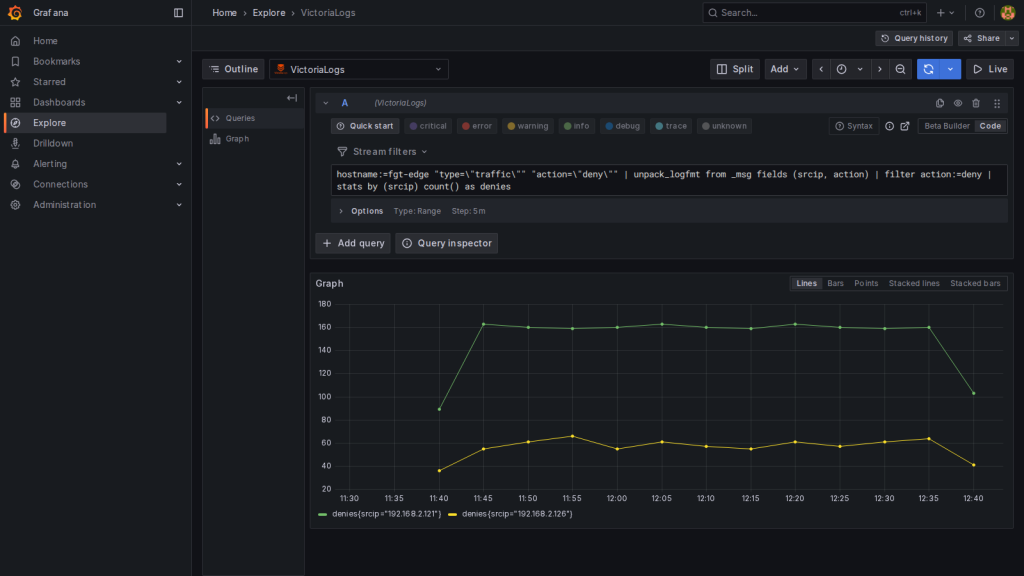The height and width of the screenshot is (576, 1024).
Task: Switch graph style to Bars
Action: click(835, 283)
